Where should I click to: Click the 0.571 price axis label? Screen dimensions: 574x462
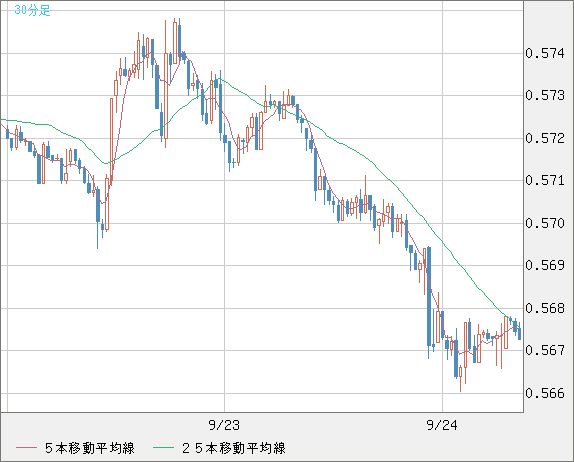click(545, 180)
